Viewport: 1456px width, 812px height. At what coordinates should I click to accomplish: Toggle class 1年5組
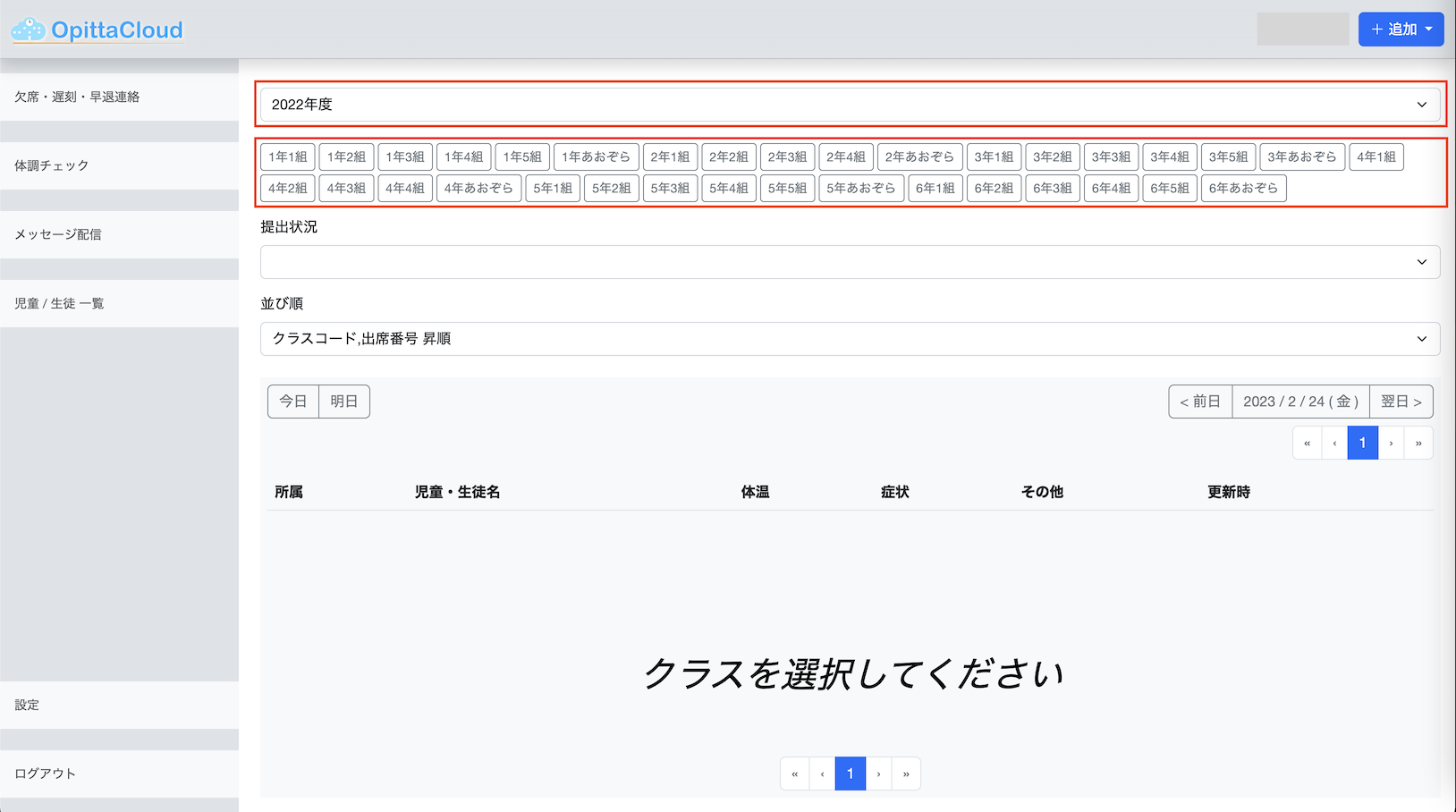tap(522, 157)
